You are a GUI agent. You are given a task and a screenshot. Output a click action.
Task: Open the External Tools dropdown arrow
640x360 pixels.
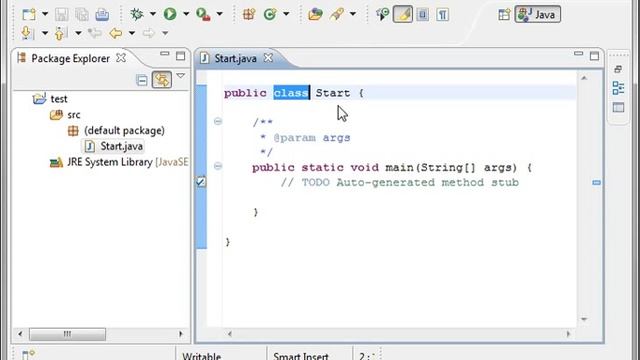click(x=219, y=14)
